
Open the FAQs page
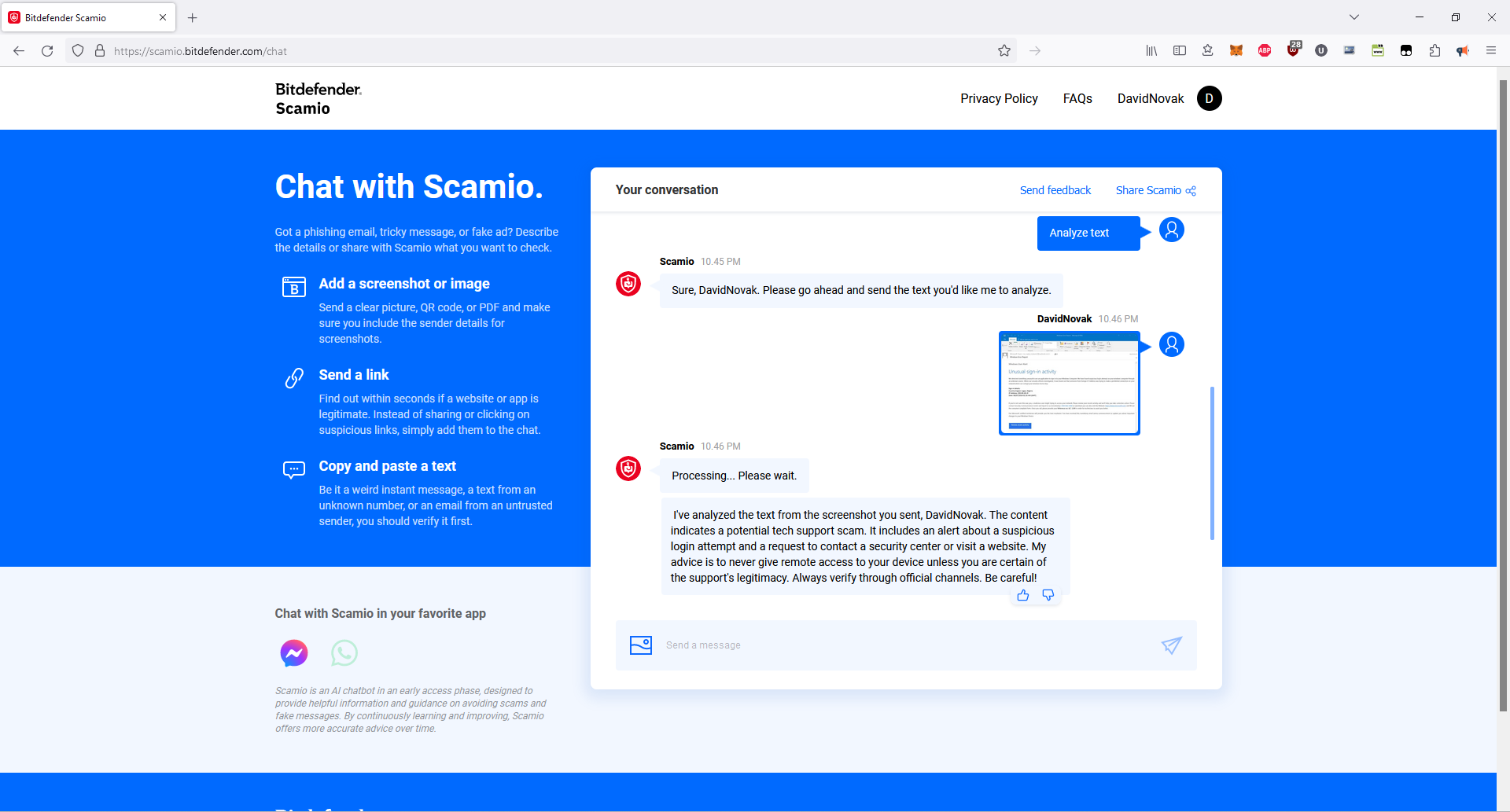pyautogui.click(x=1077, y=98)
